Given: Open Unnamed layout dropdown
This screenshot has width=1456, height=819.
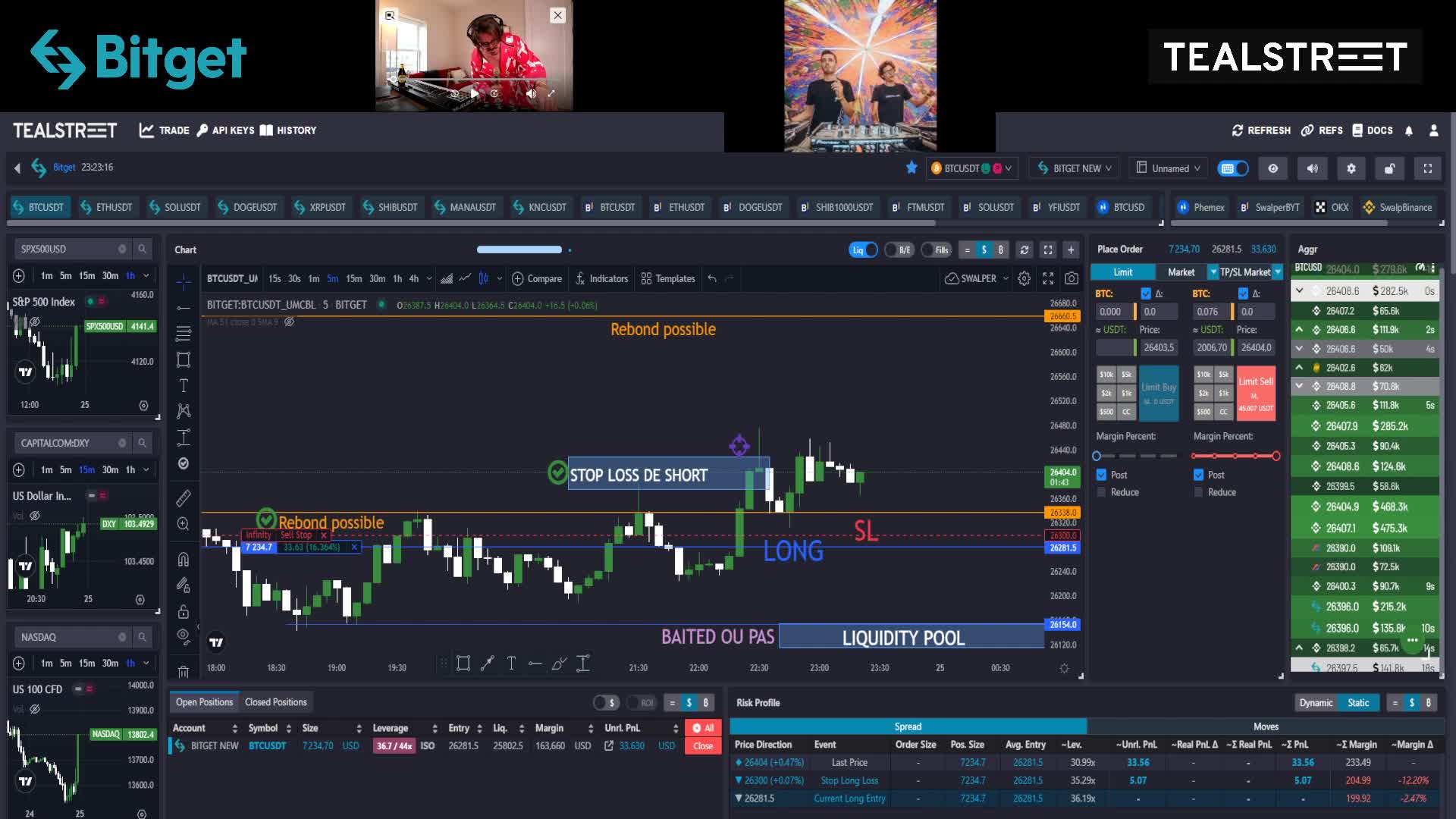Looking at the screenshot, I should [1169, 168].
